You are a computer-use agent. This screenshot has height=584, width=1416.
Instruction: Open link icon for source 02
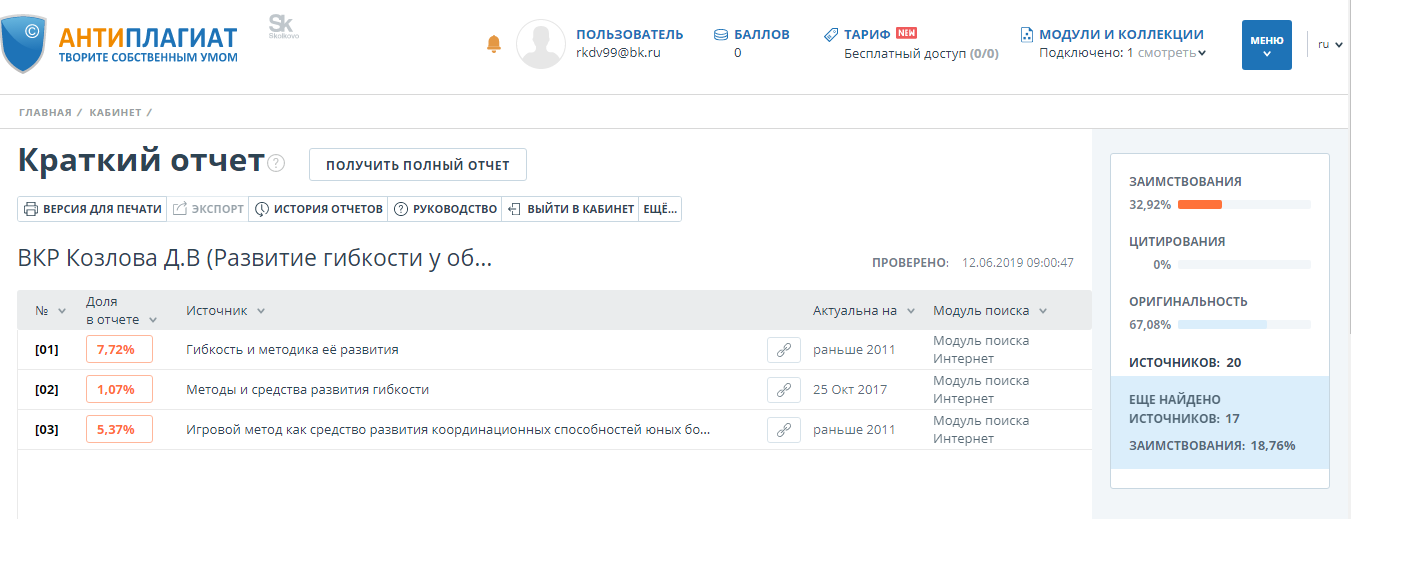click(784, 390)
